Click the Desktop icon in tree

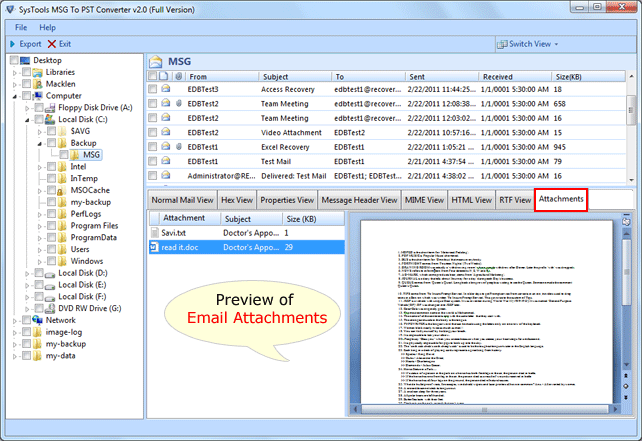click(x=25, y=61)
